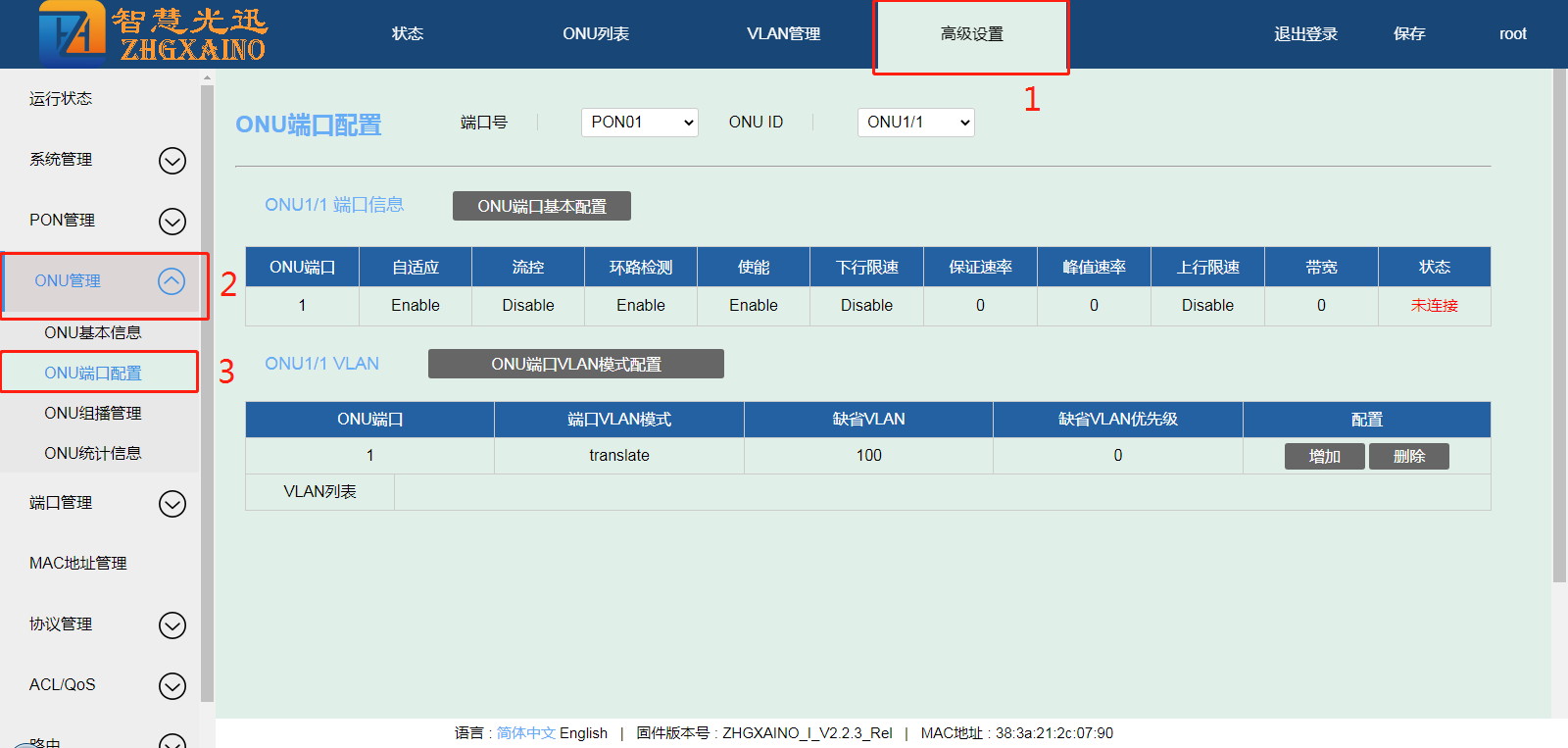Switch to the 高级设置 tab
This screenshot has width=1568, height=748.
(971, 34)
